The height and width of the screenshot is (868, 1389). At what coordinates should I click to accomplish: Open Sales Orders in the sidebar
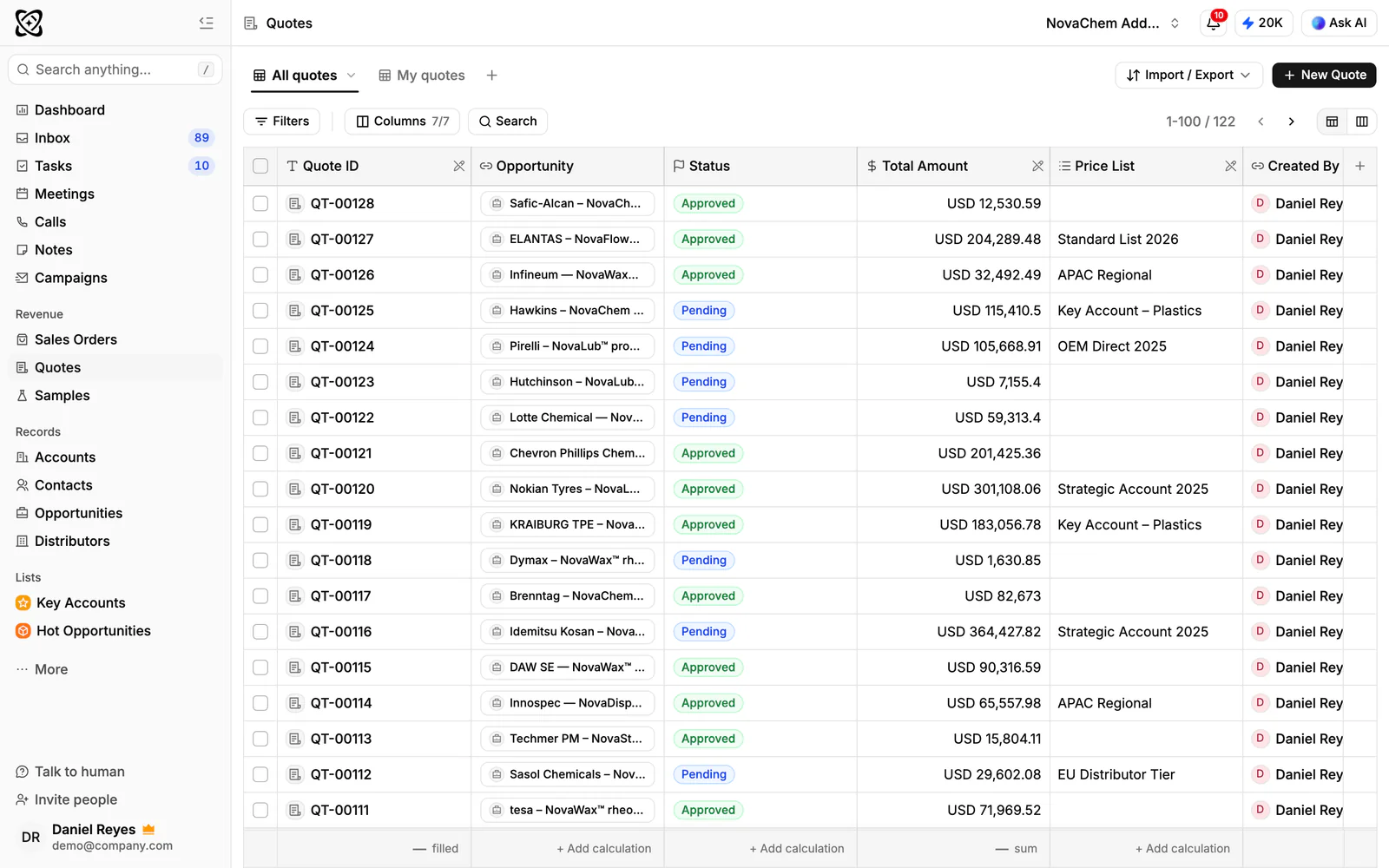(115, 339)
